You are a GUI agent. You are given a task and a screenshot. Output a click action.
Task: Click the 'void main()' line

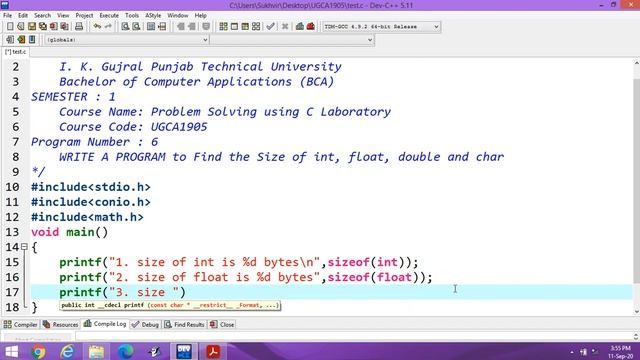[x=69, y=232]
